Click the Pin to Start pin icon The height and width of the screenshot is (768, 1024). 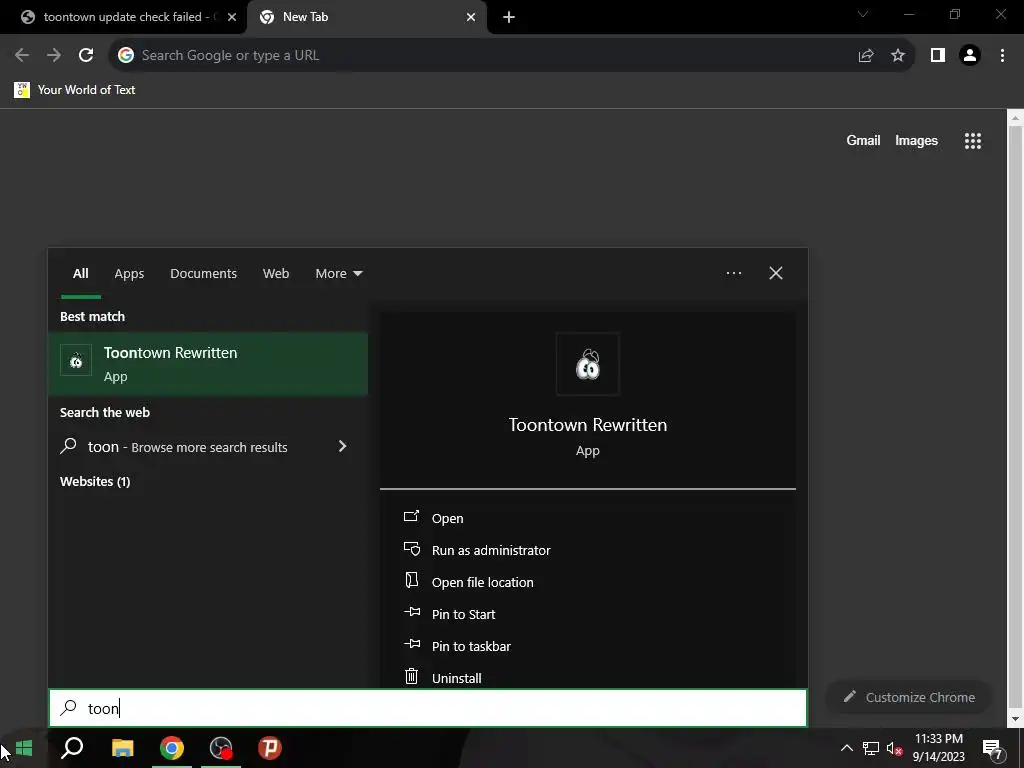click(x=411, y=613)
